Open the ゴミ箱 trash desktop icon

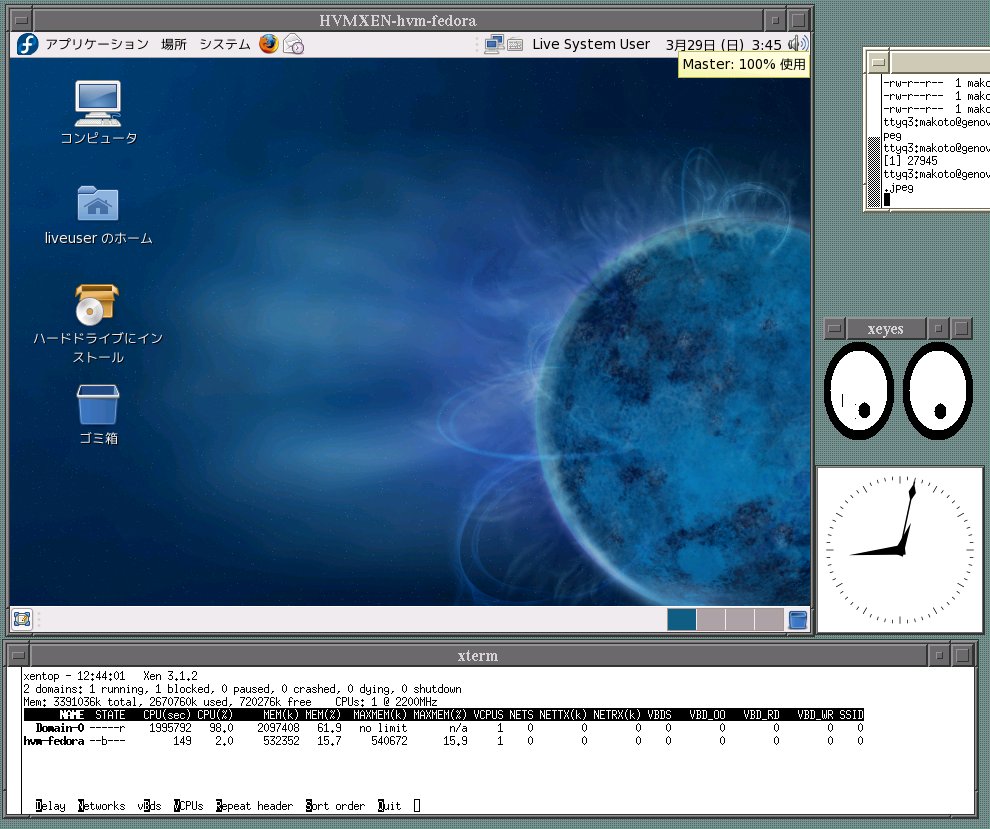(98, 415)
